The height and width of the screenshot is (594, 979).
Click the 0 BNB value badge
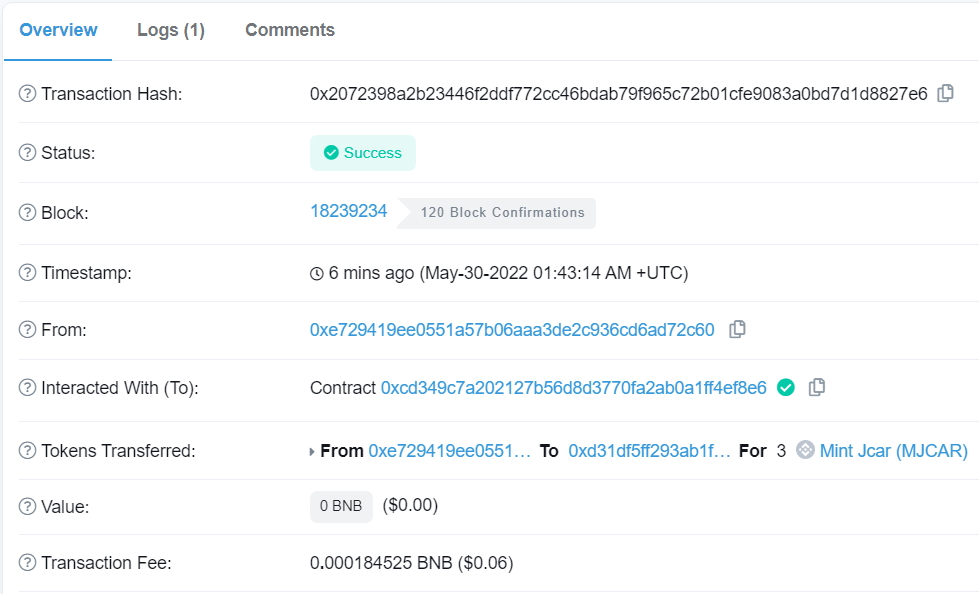(x=341, y=506)
